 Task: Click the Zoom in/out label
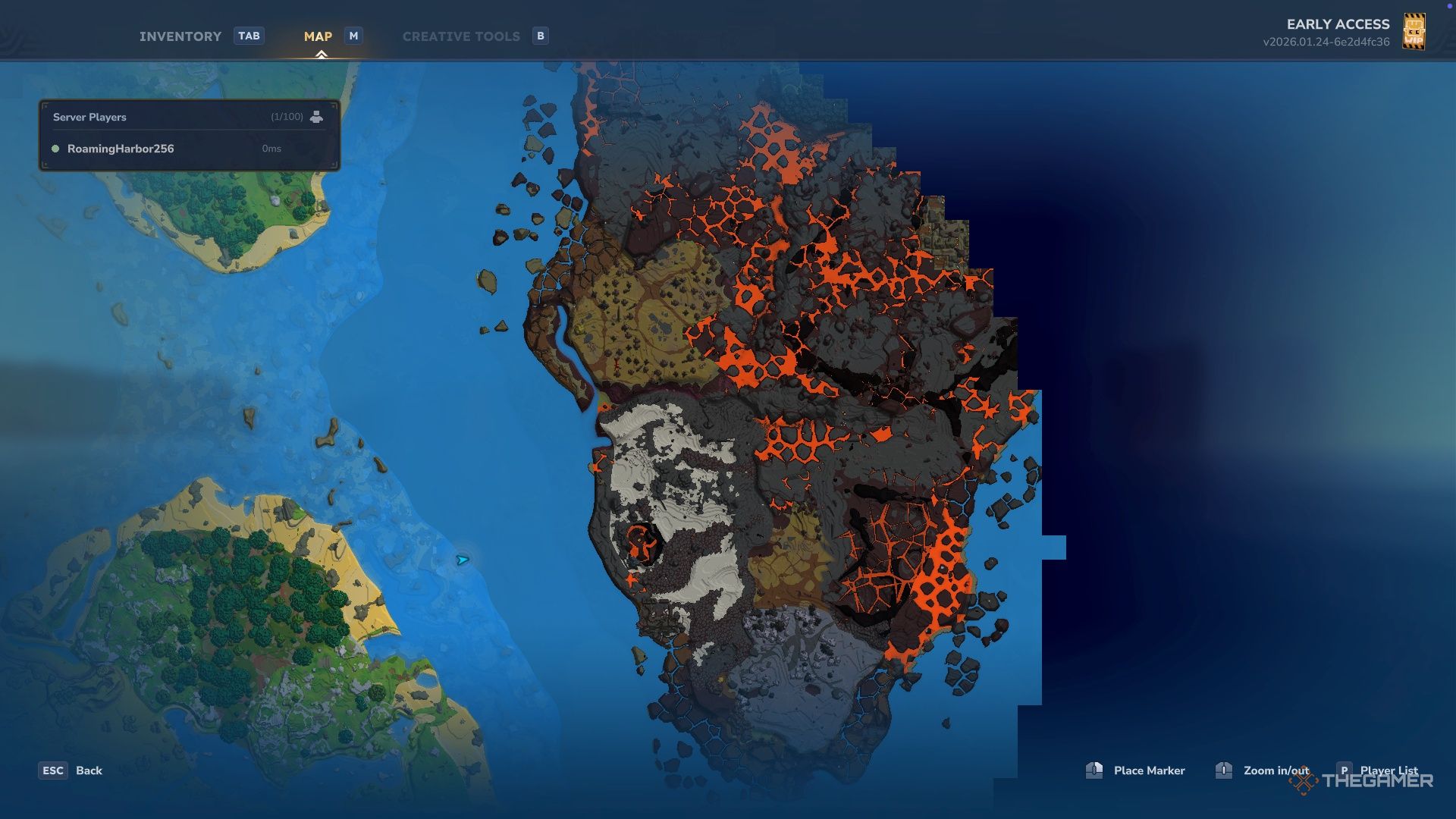point(1276,770)
